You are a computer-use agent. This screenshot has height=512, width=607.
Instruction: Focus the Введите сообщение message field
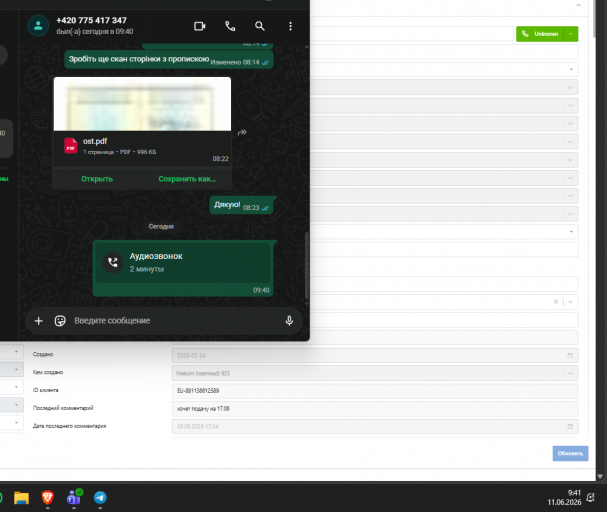click(x=176, y=320)
